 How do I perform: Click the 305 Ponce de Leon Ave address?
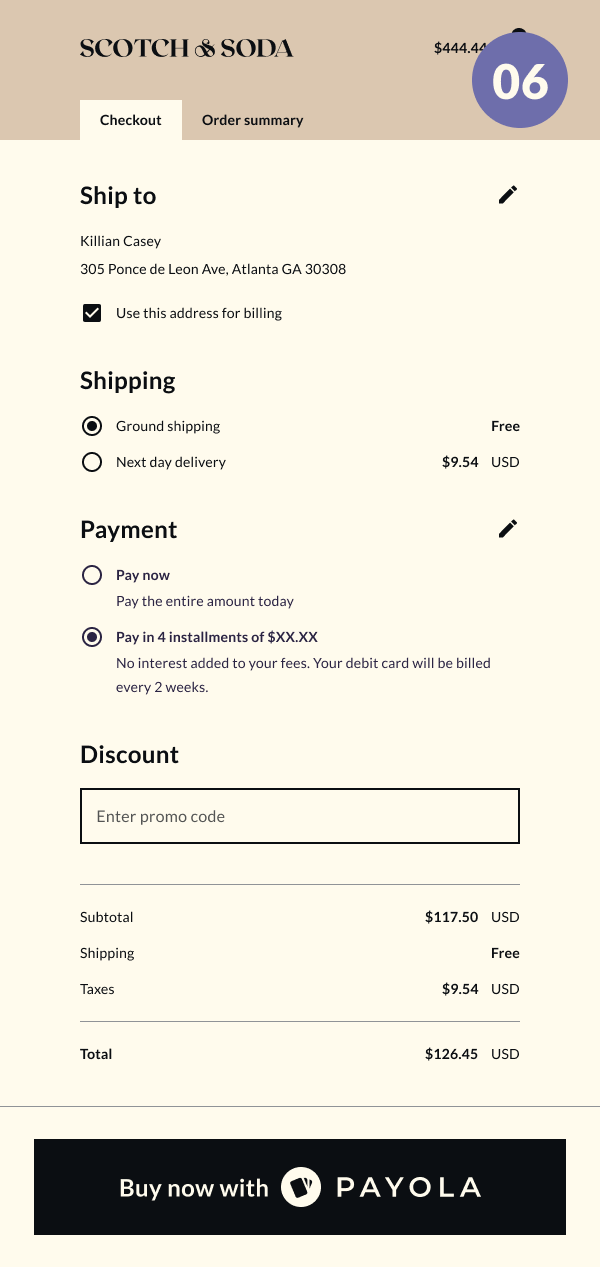click(x=213, y=269)
